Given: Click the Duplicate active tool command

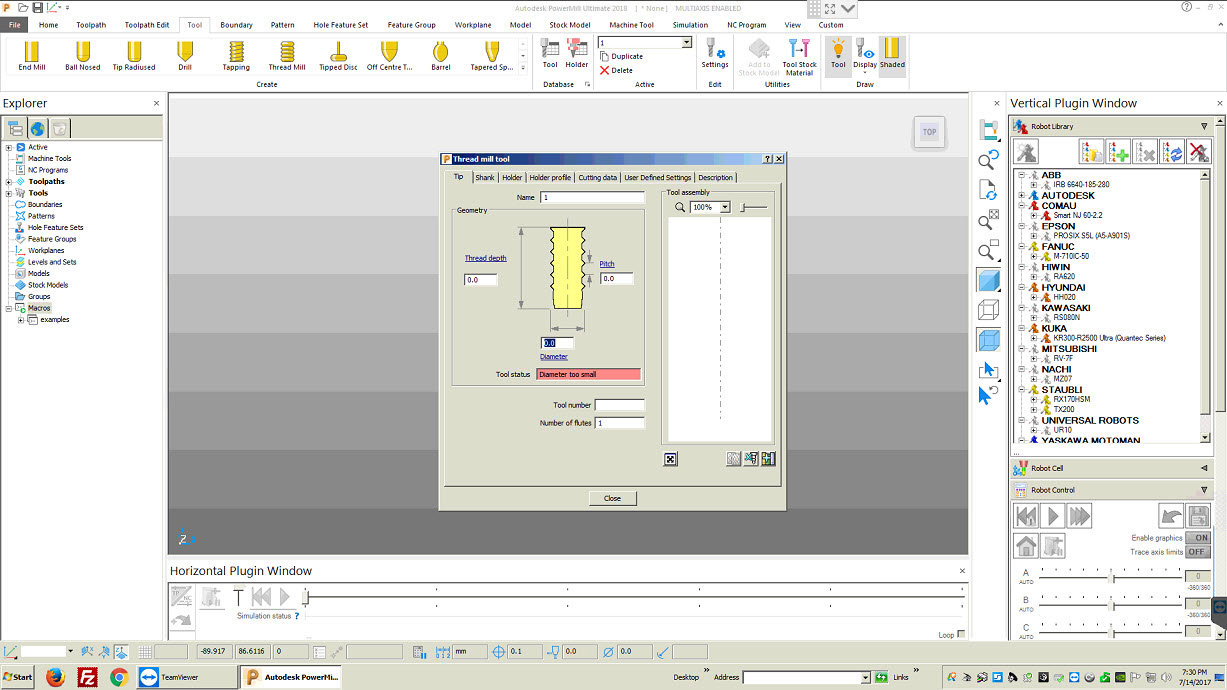Looking at the screenshot, I should point(622,57).
